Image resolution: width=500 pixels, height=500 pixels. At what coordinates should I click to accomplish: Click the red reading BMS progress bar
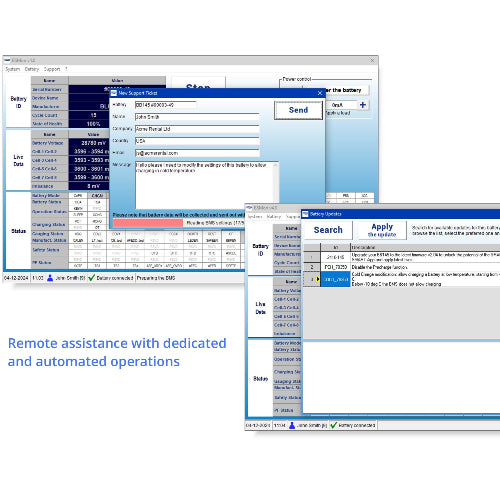pos(148,223)
